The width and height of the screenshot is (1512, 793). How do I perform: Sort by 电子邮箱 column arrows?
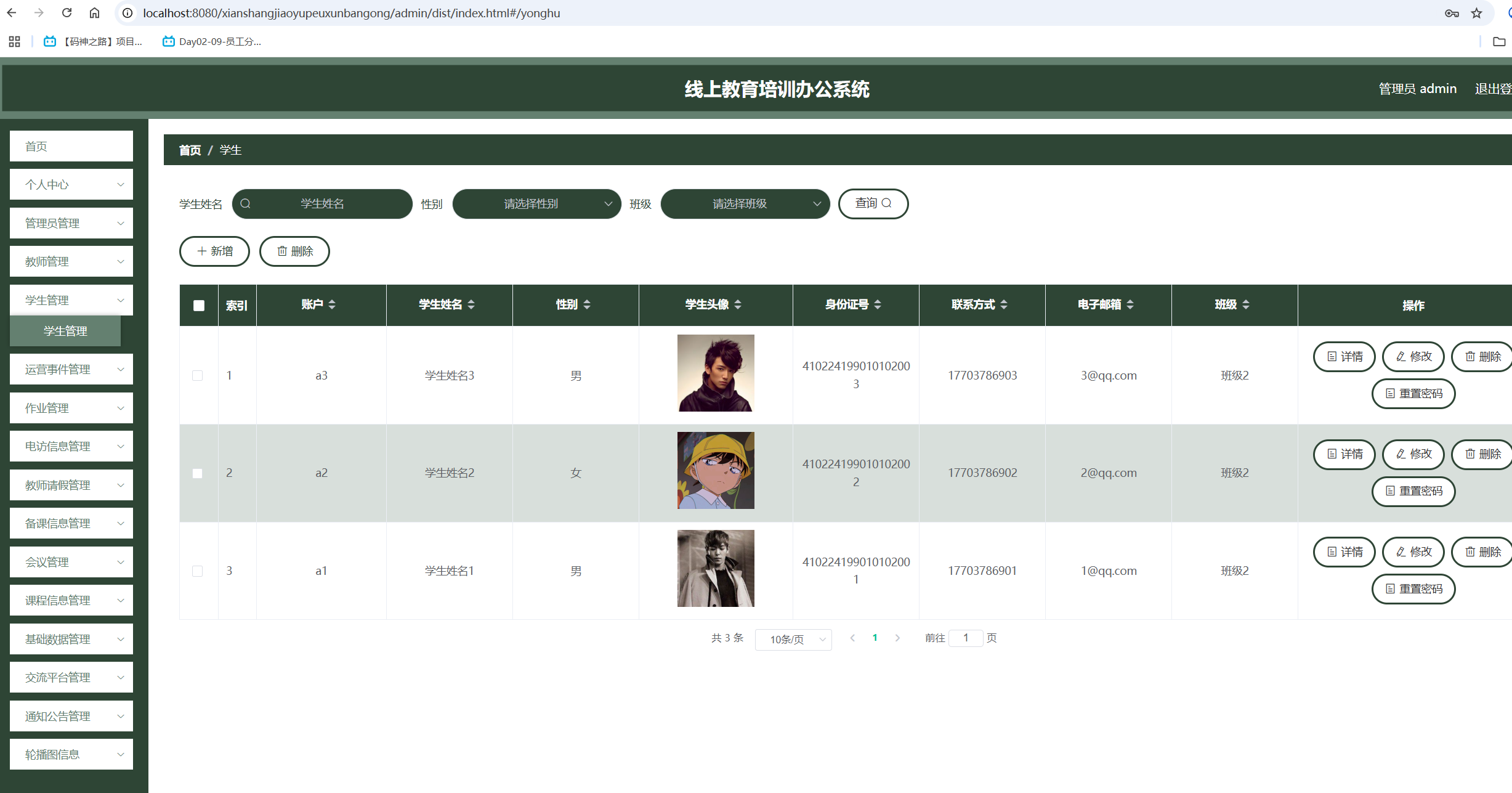1130,304
